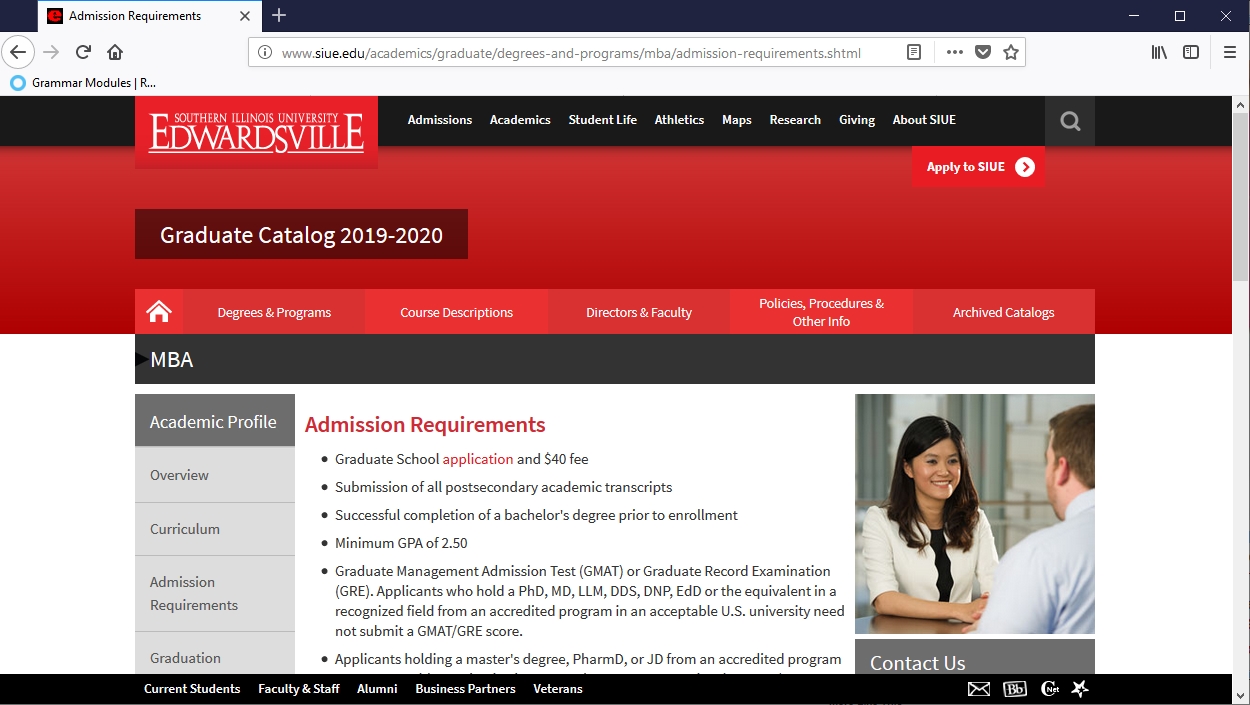Expand the Degrees & Programs menu
This screenshot has width=1250, height=705.
pos(274,312)
